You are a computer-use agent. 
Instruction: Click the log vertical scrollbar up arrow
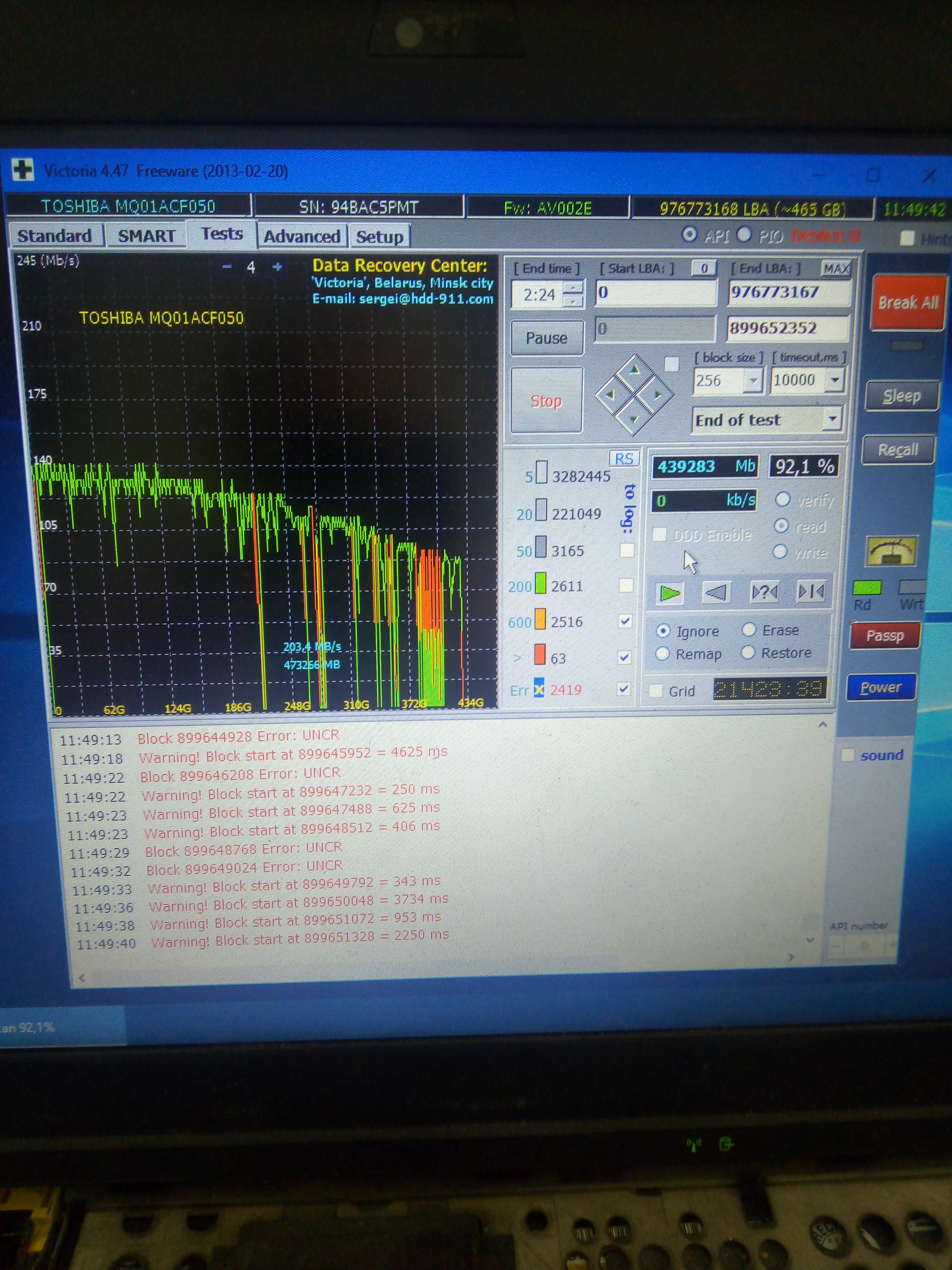click(x=822, y=725)
